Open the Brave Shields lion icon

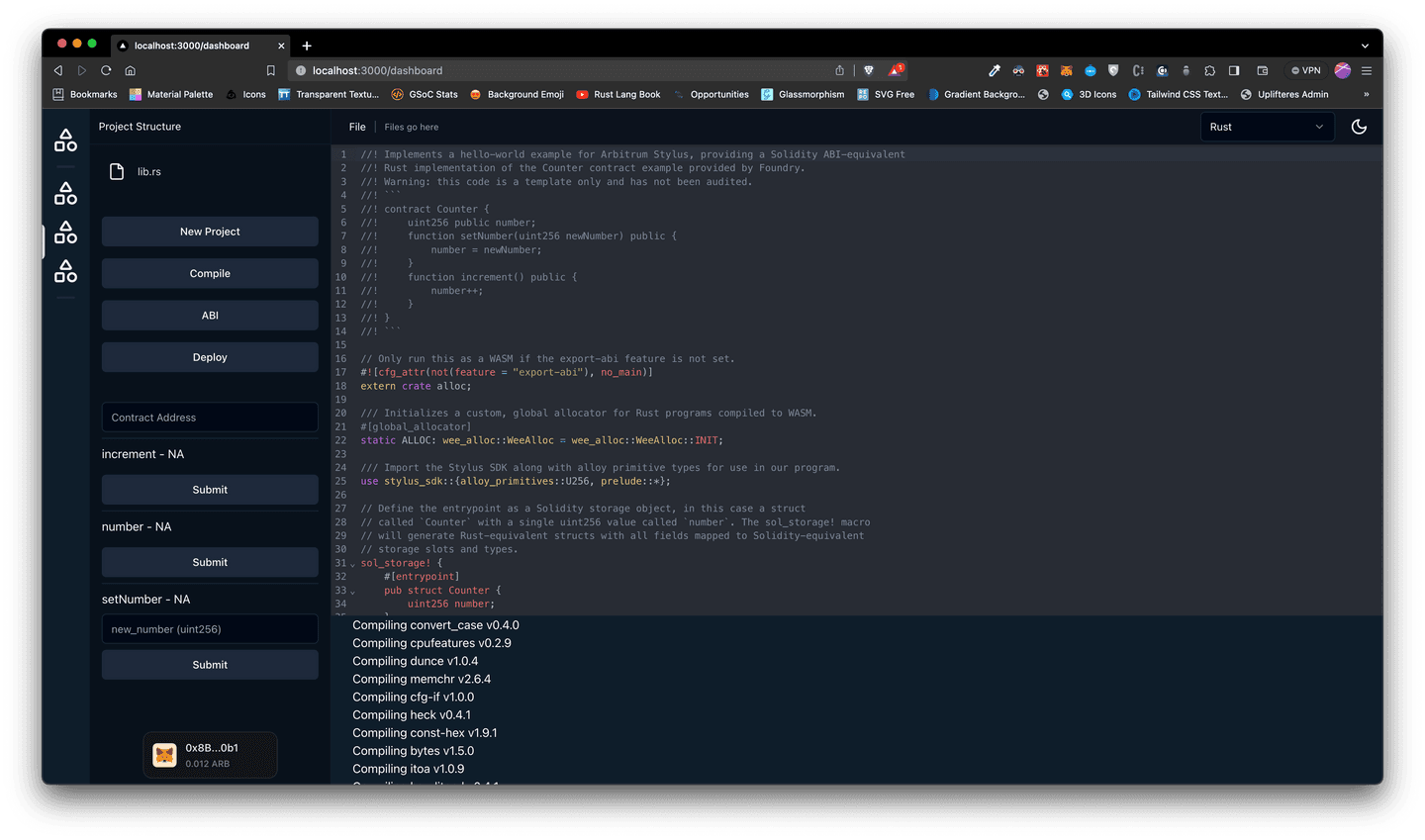tap(869, 70)
